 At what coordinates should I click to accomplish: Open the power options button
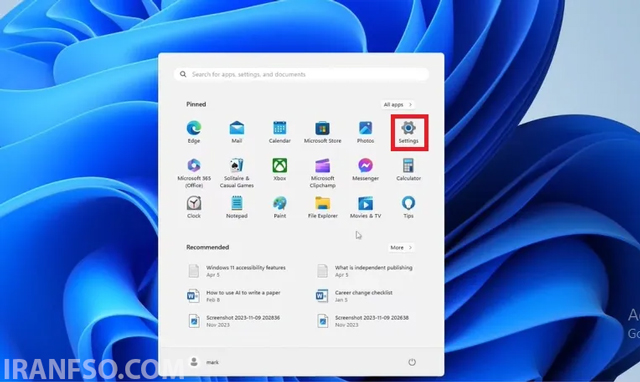click(412, 362)
